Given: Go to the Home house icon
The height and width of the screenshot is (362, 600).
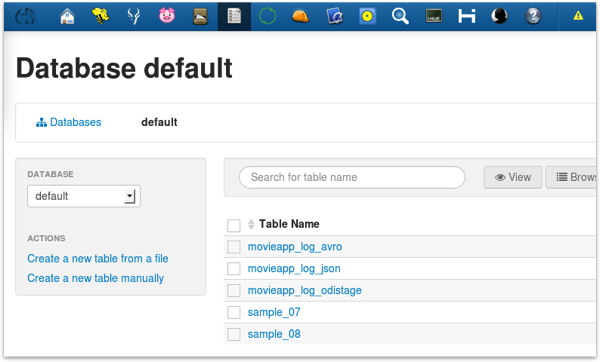Looking at the screenshot, I should click(x=67, y=16).
